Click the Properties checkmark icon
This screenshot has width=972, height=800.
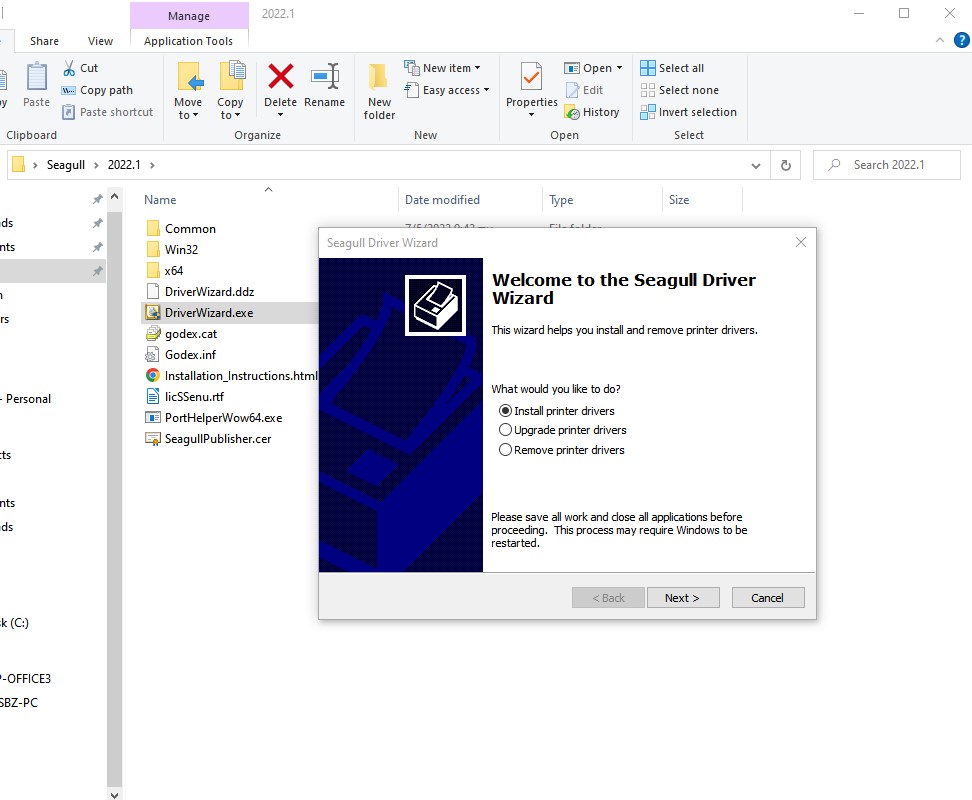pos(531,77)
